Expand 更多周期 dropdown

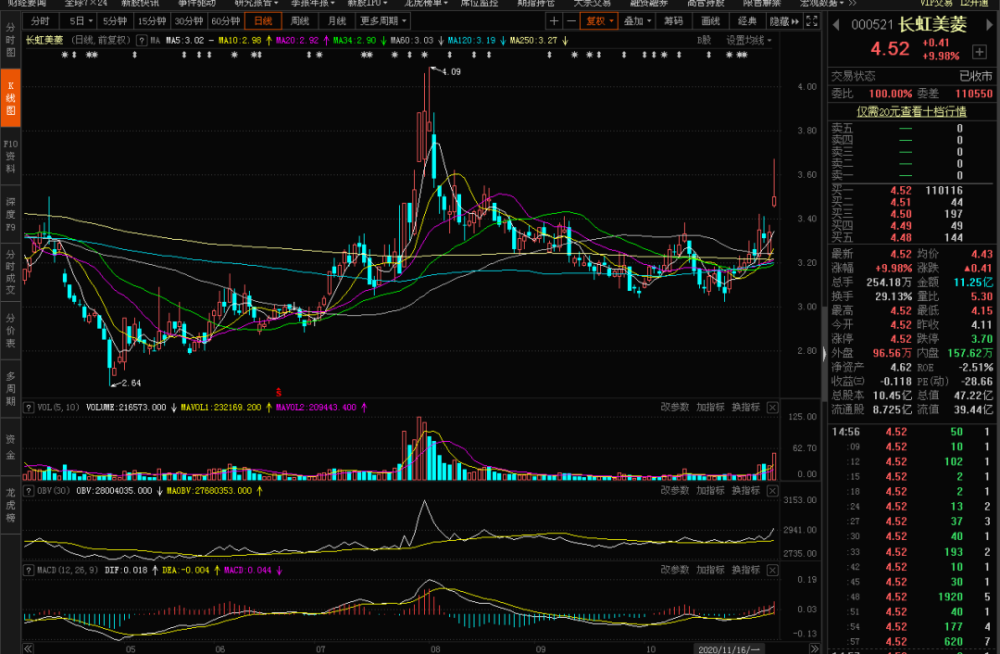(x=383, y=21)
